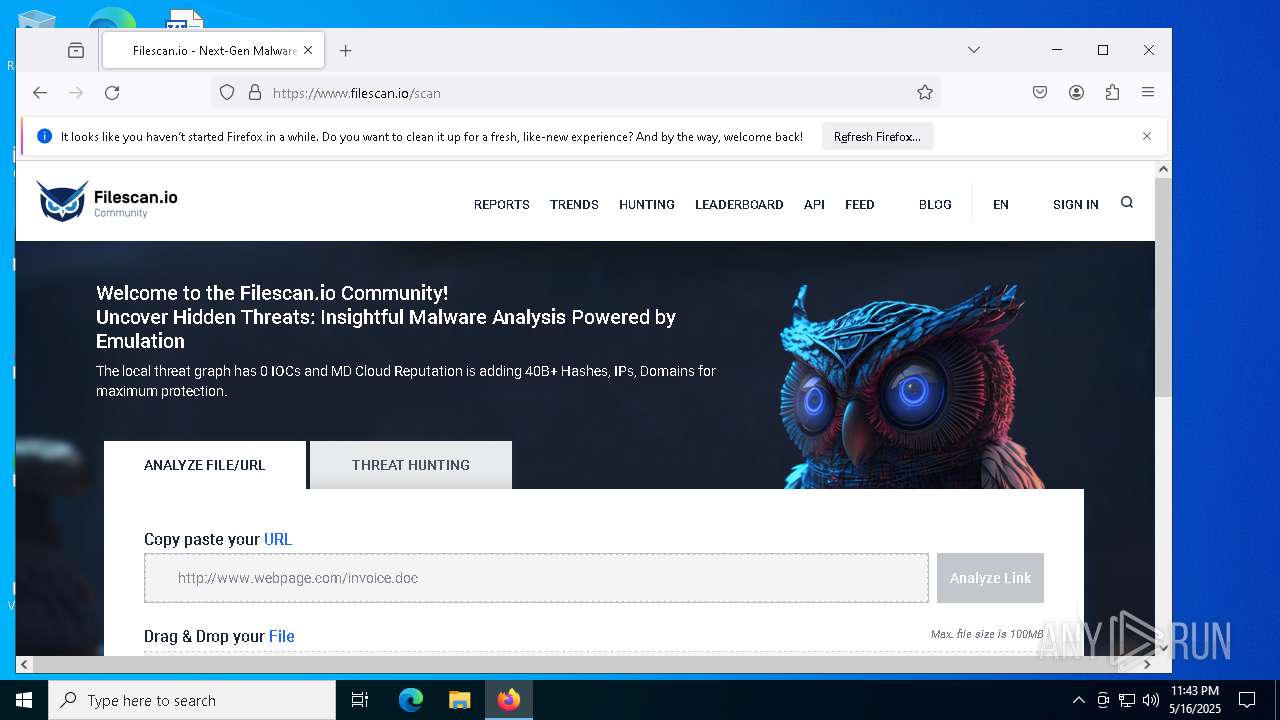Open Task View on taskbar
The height and width of the screenshot is (720, 1280).
pos(360,700)
